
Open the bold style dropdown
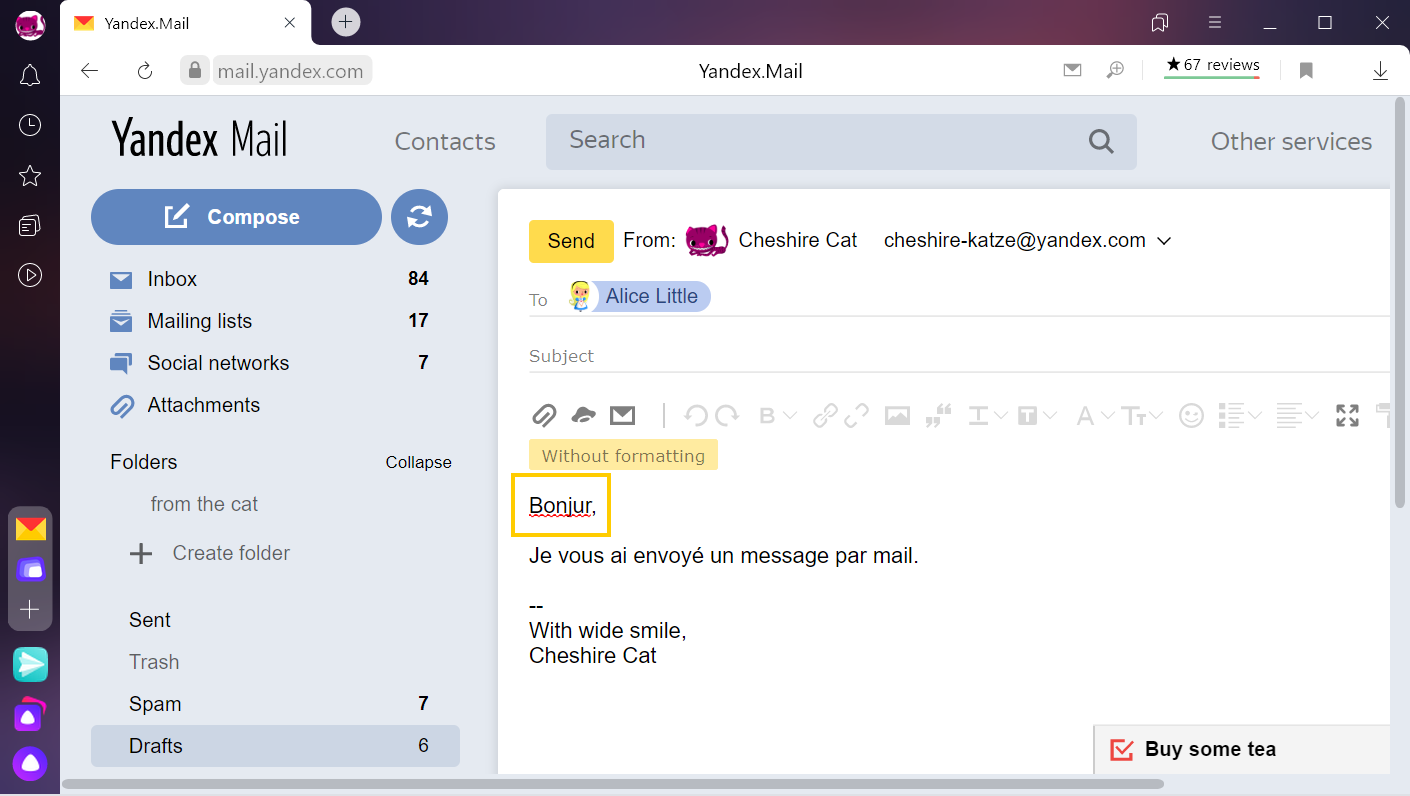(777, 415)
